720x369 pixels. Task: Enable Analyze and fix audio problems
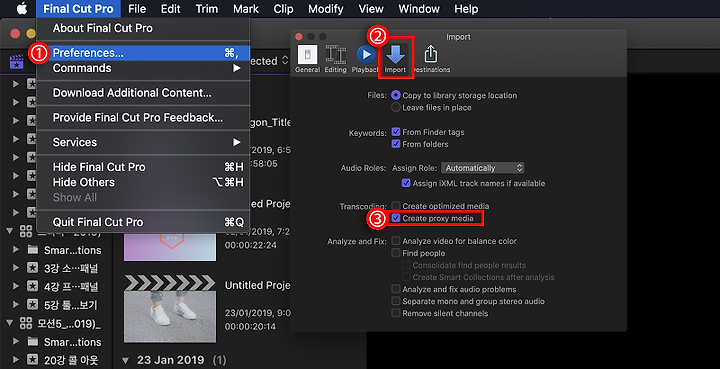[396, 289]
